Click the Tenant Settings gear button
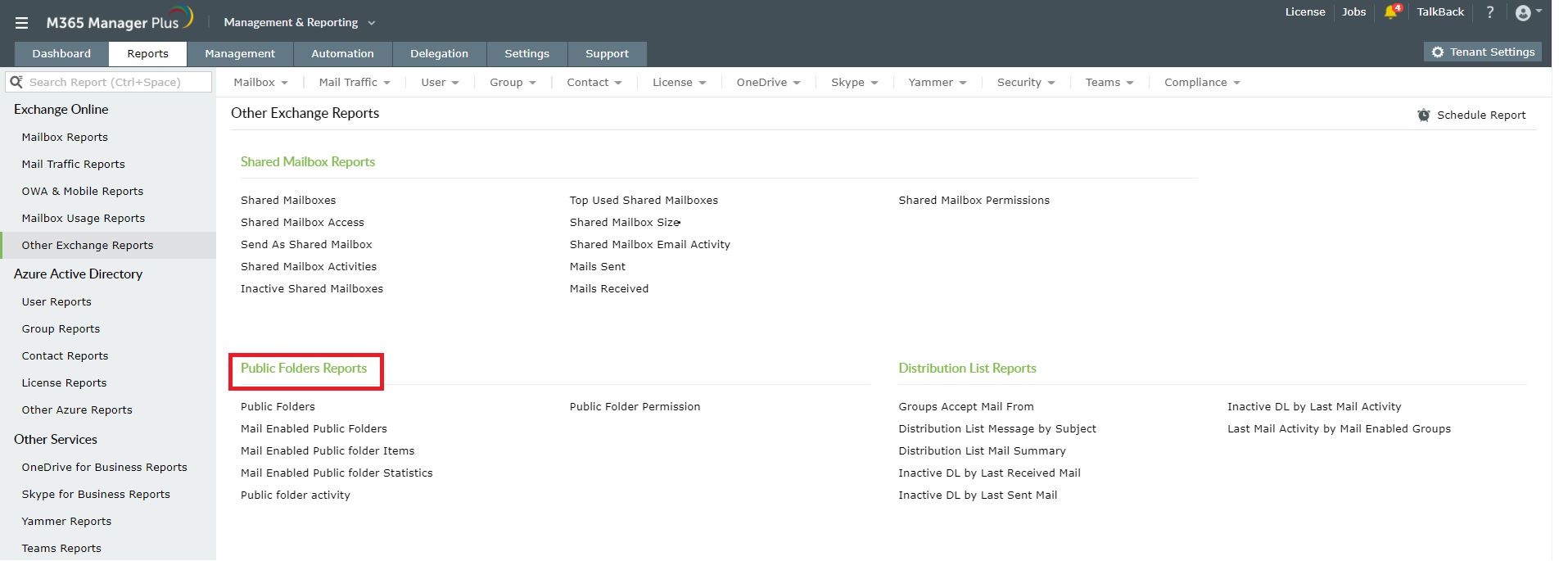 tap(1483, 52)
